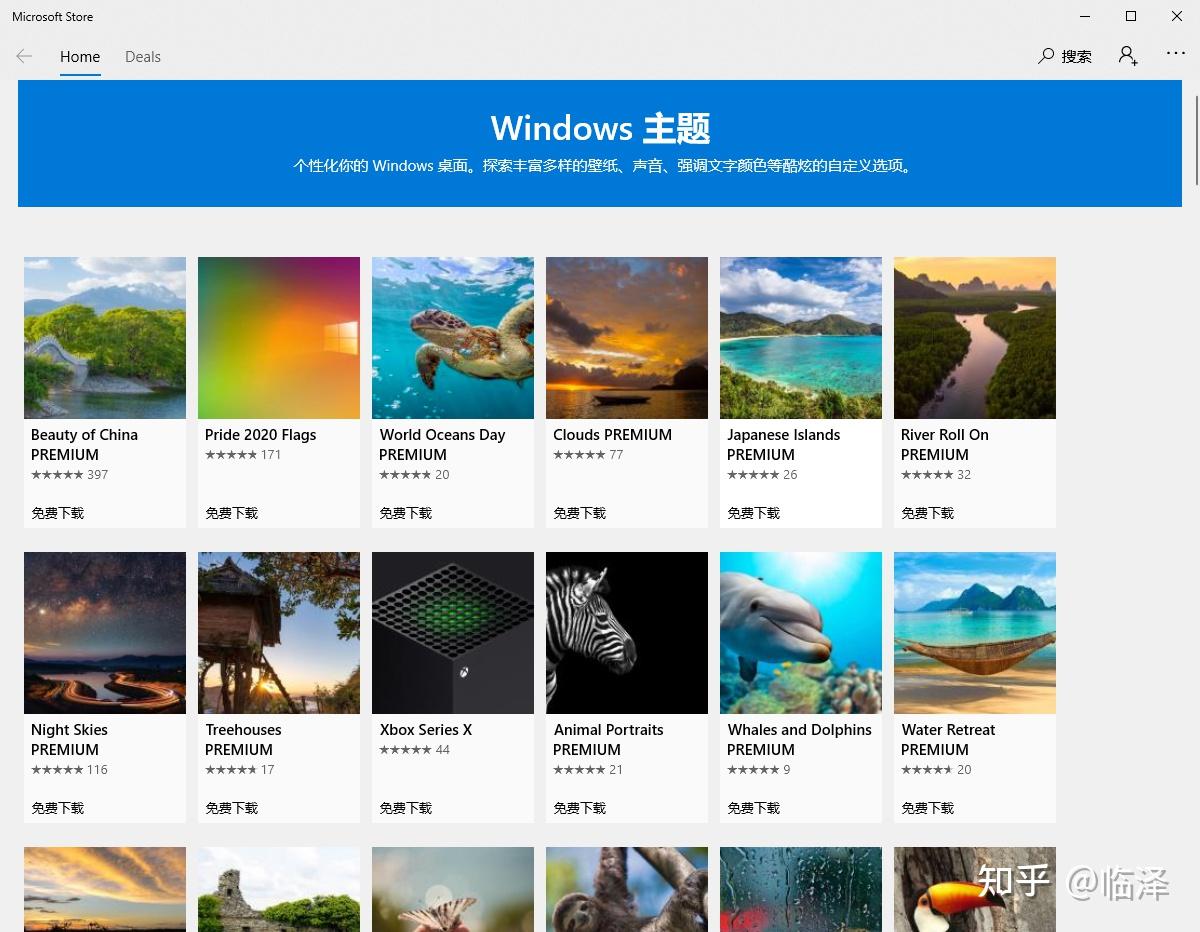The width and height of the screenshot is (1200, 932).
Task: Open the 搜索 search button
Action: coord(1065,56)
